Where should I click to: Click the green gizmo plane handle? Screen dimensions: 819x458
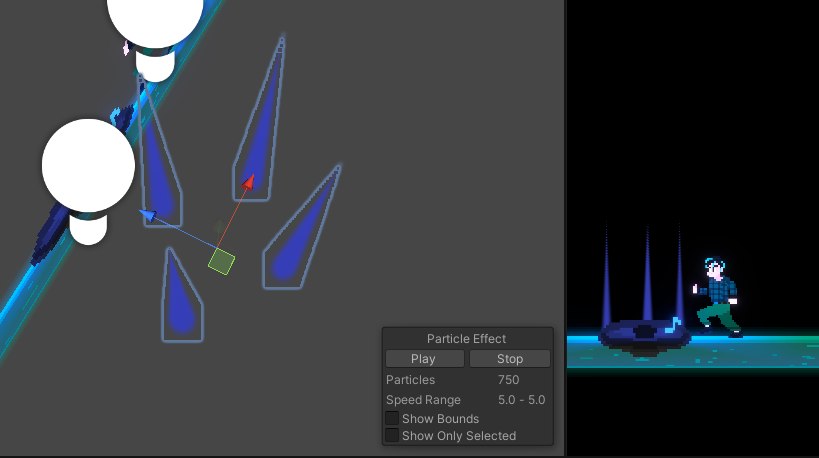pyautogui.click(x=221, y=261)
